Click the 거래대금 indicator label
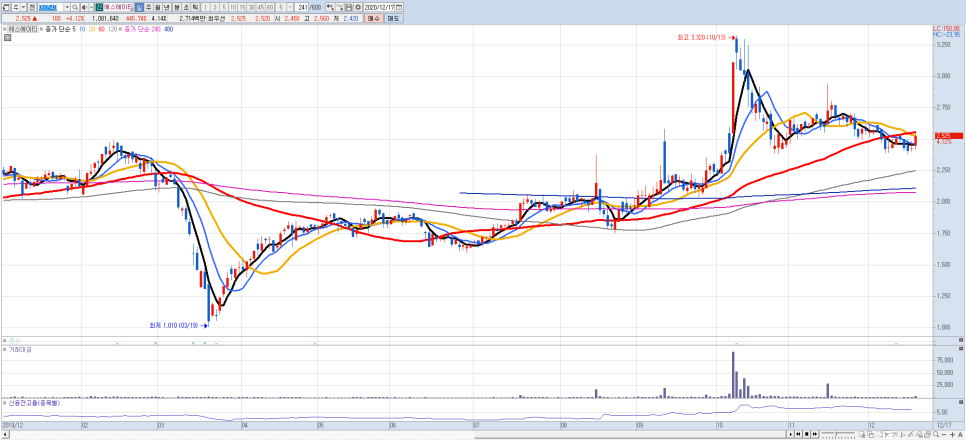The height and width of the screenshot is (440, 966). pos(20,349)
